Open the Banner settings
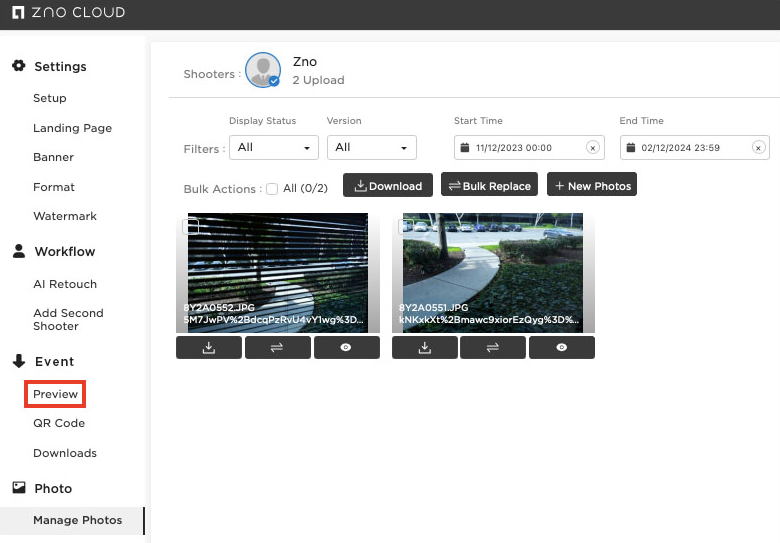 coord(53,157)
